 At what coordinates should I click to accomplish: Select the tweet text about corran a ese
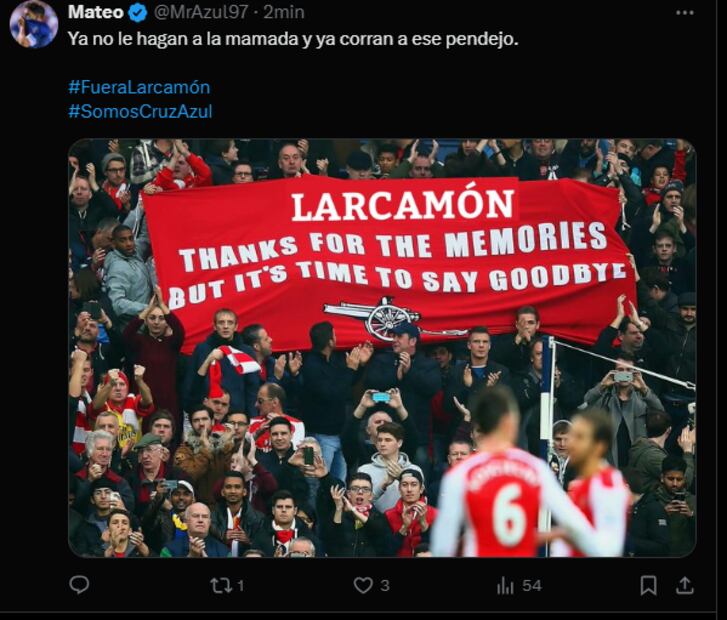pos(293,39)
